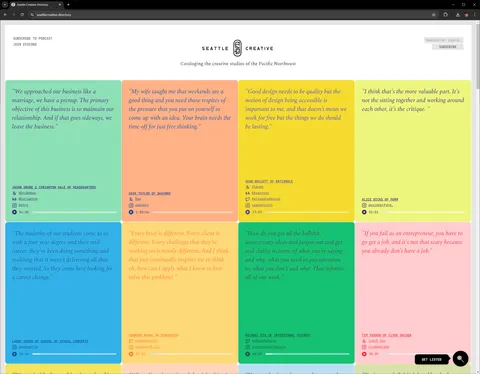Screen dimensions: 480x374
Task: Click website link icon in "My wife taught me" card
Action: pyautogui.click(x=131, y=199)
